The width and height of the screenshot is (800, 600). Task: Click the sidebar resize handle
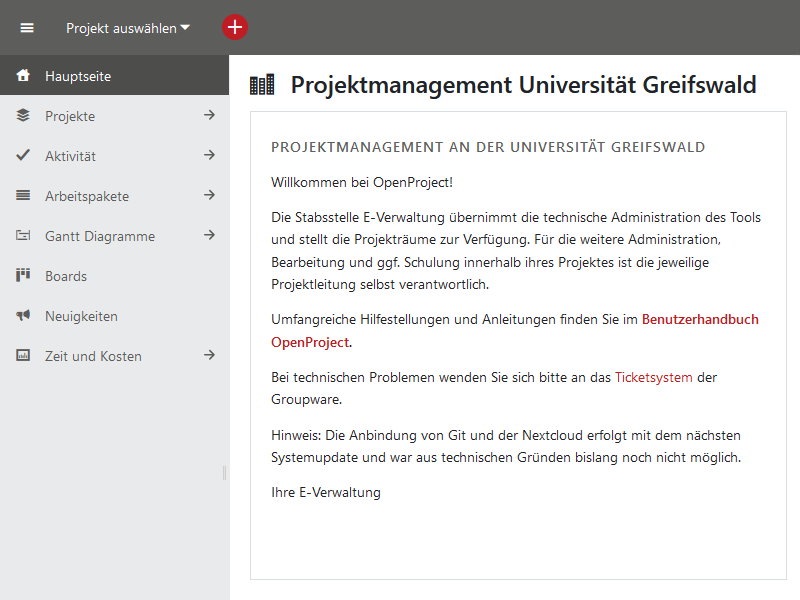click(x=224, y=473)
